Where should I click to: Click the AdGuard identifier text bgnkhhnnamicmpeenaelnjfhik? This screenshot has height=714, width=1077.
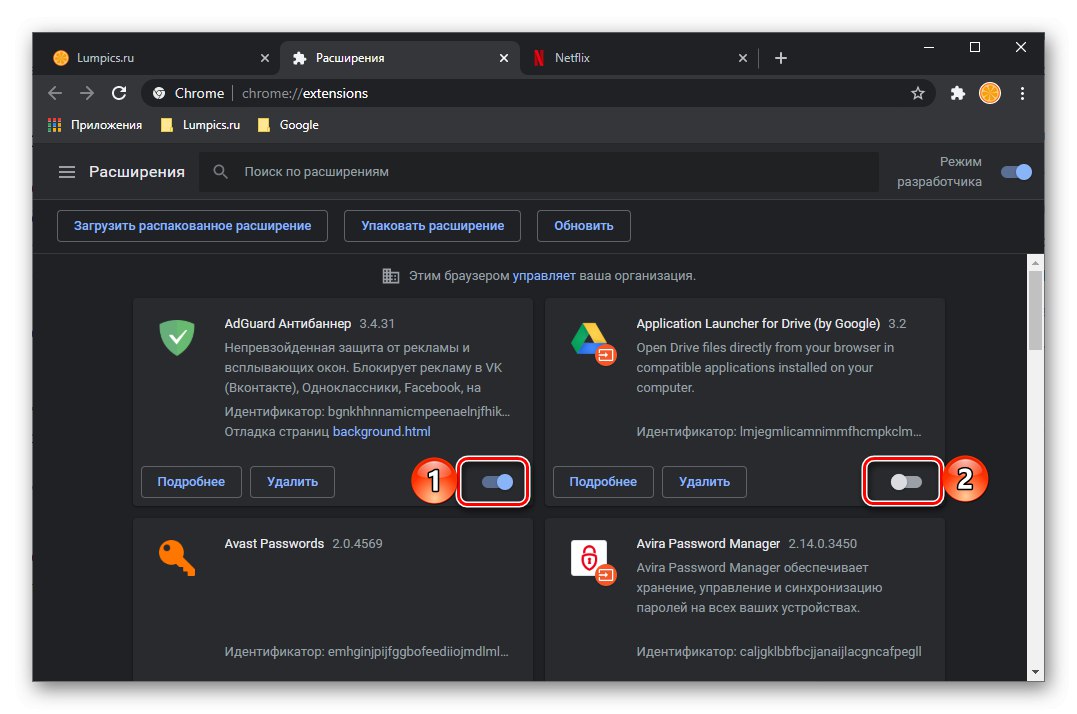(x=419, y=412)
